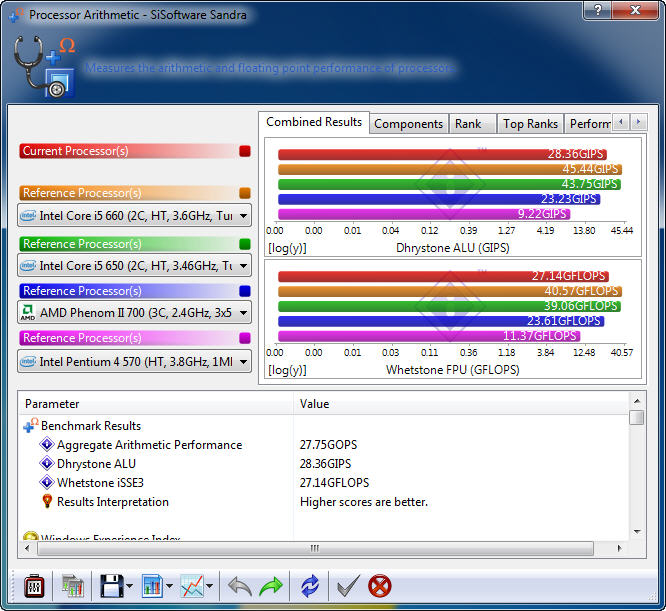The height and width of the screenshot is (611, 666).
Task: Open the AMD Phenom II 700 dropdown
Action: [134, 313]
